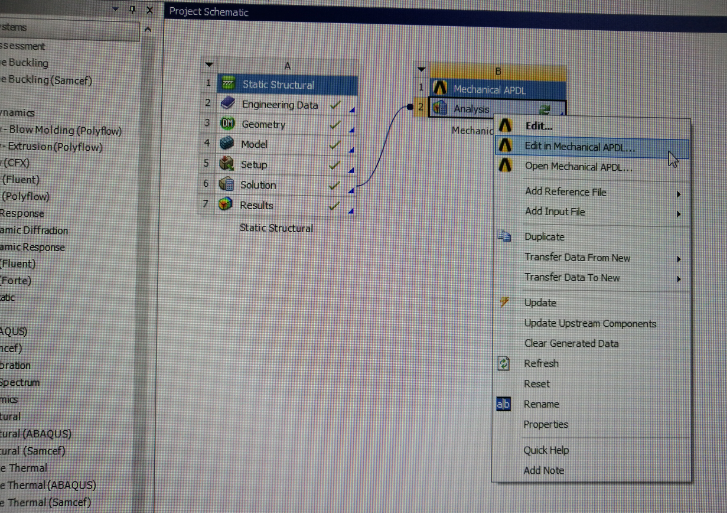Click the Engineering Data cell icon
Viewport: 727px width, 513px height.
pos(227,103)
